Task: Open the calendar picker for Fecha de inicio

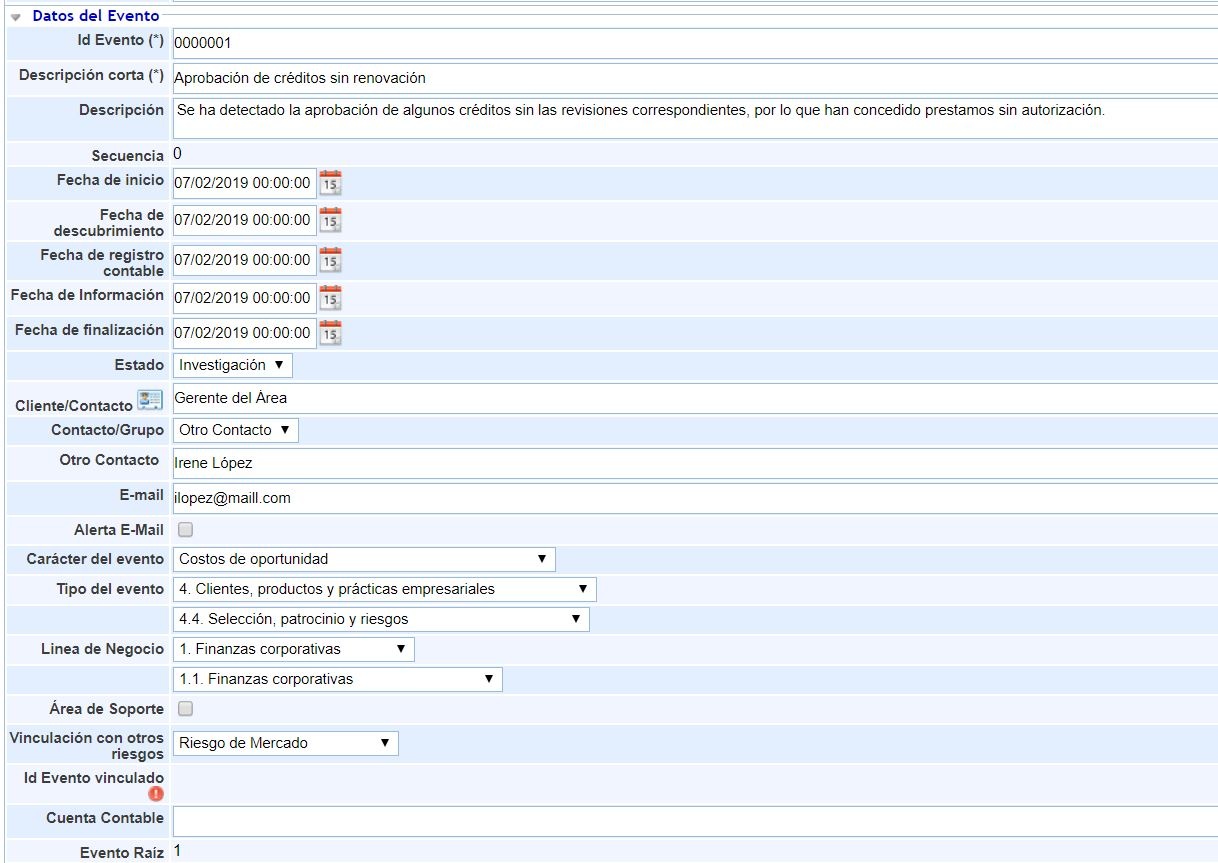Action: 331,183
